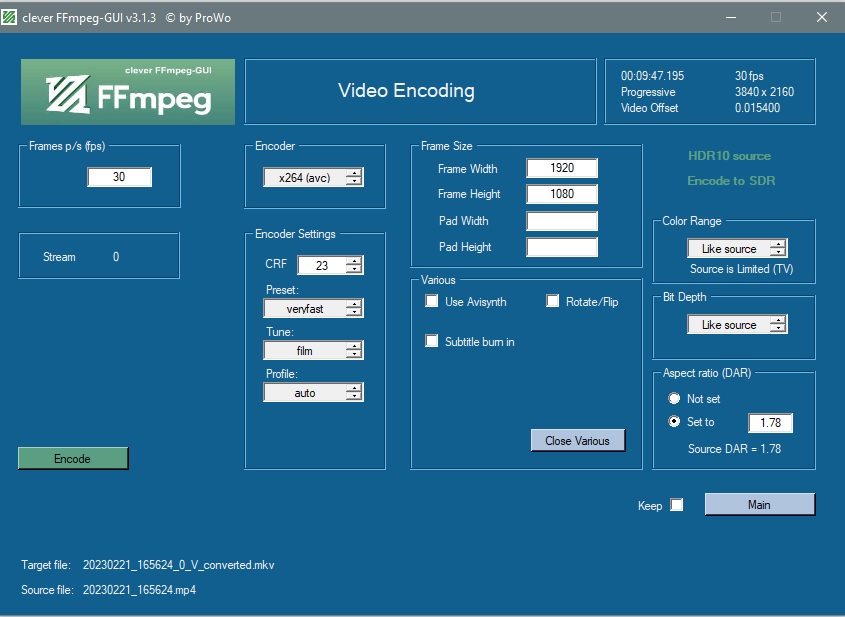Screen dimensions: 845x617
Task: Step Bit Depth up with arrow
Action: pos(778,320)
